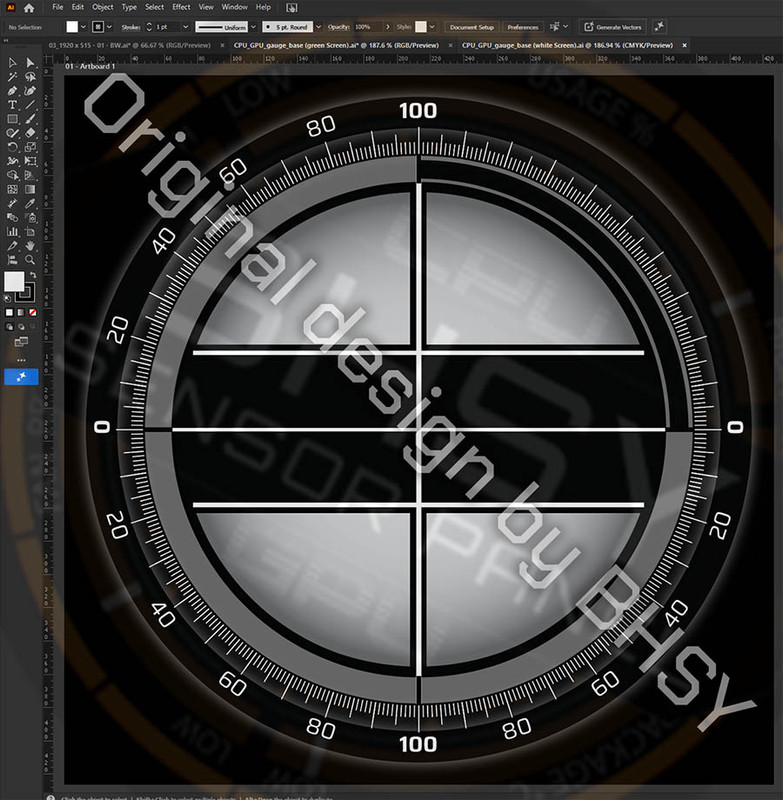Open align selection options dropdown
Image resolution: width=783 pixels, height=800 pixels.
[x=566, y=27]
